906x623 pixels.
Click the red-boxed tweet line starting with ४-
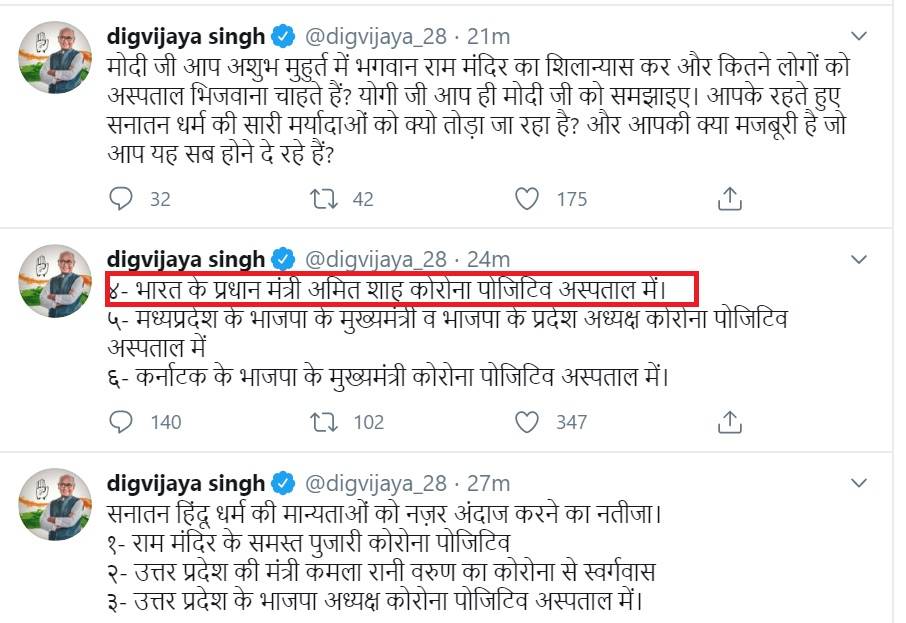click(x=400, y=290)
